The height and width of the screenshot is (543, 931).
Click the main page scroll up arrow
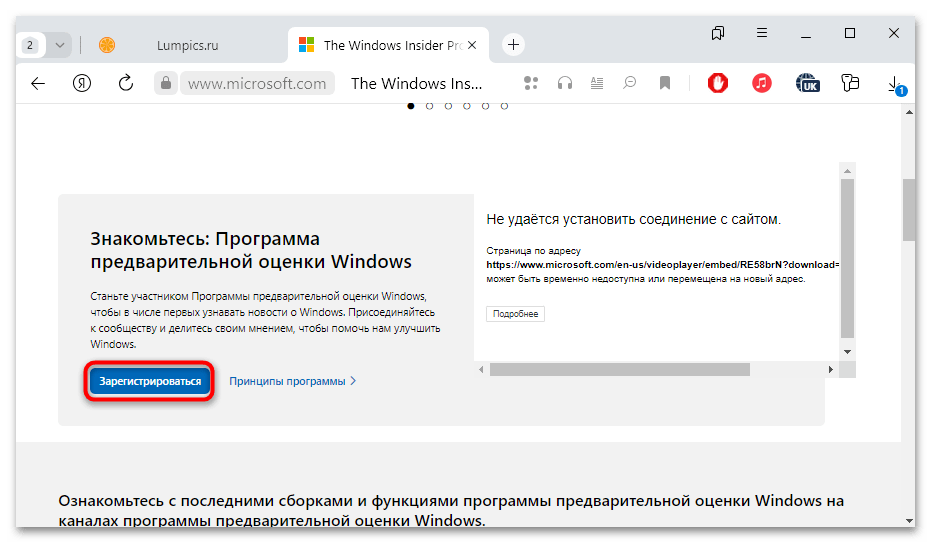[x=909, y=112]
